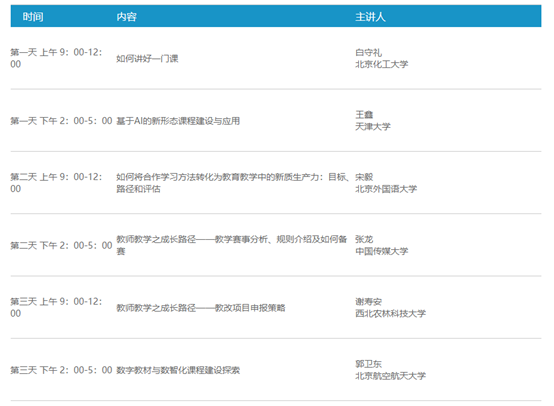The width and height of the screenshot is (554, 406).
Task: Click speaker name 宋毅
Action: pos(364,177)
